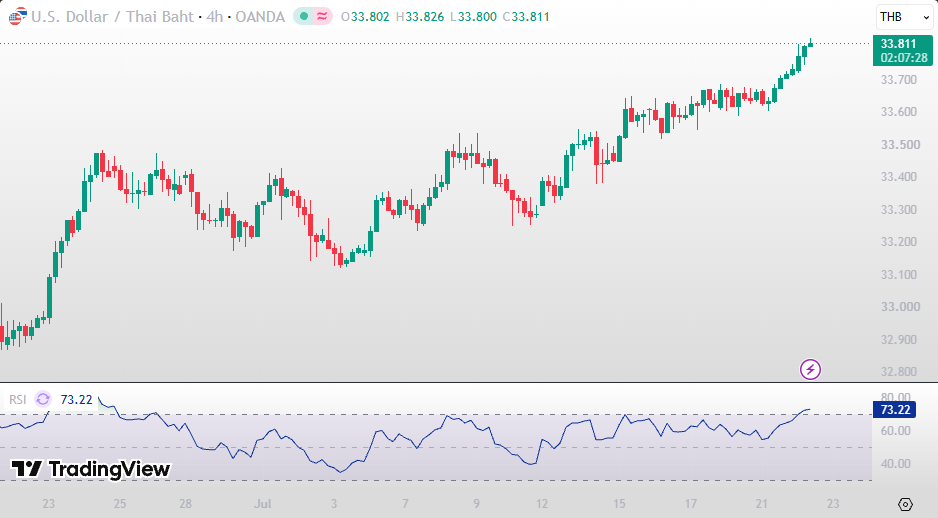This screenshot has width=938, height=518.
Task: Click the 73.22 RSI value axis label
Action: point(895,410)
